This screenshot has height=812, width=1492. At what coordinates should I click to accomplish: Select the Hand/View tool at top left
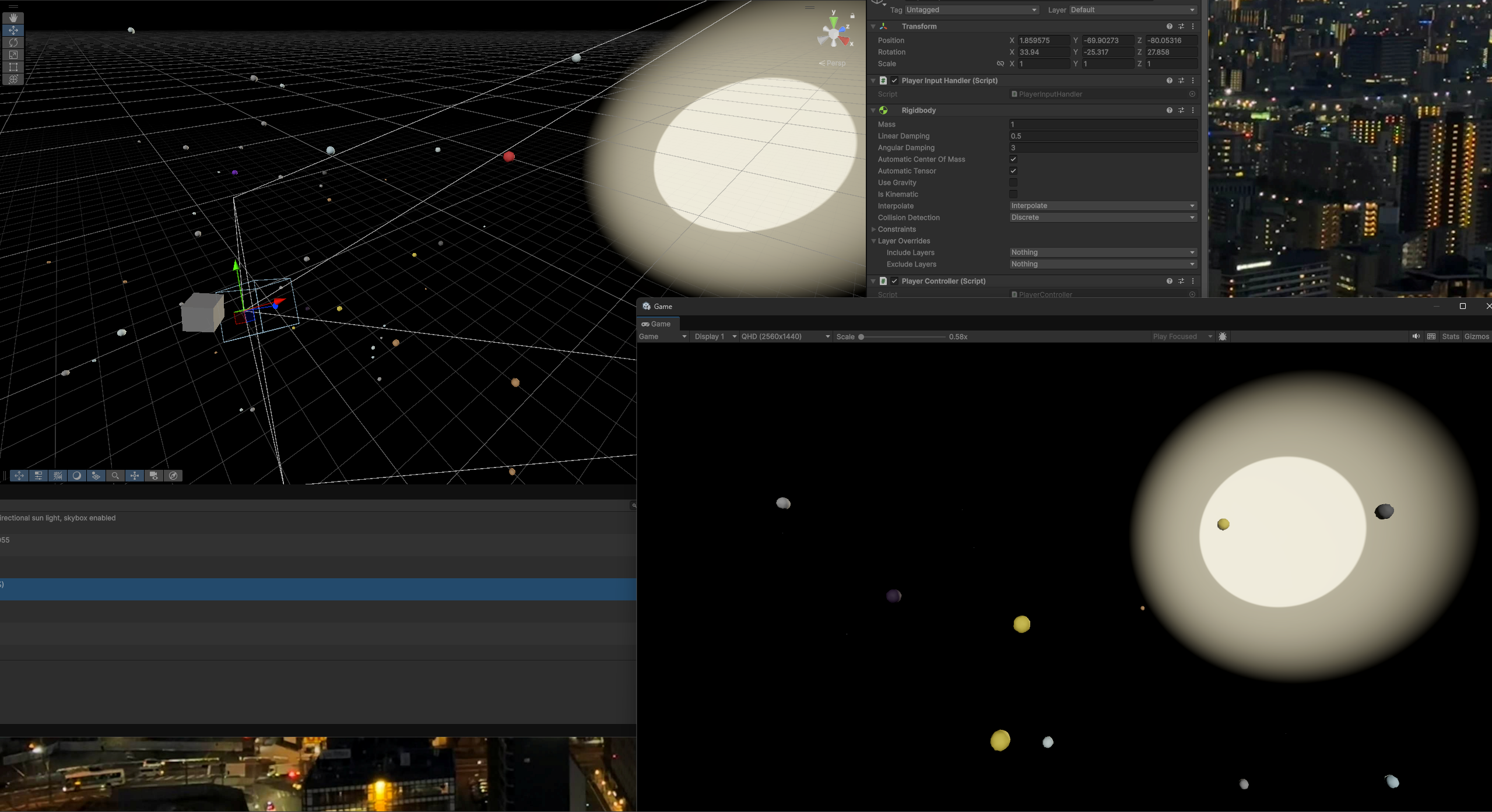pyautogui.click(x=13, y=17)
